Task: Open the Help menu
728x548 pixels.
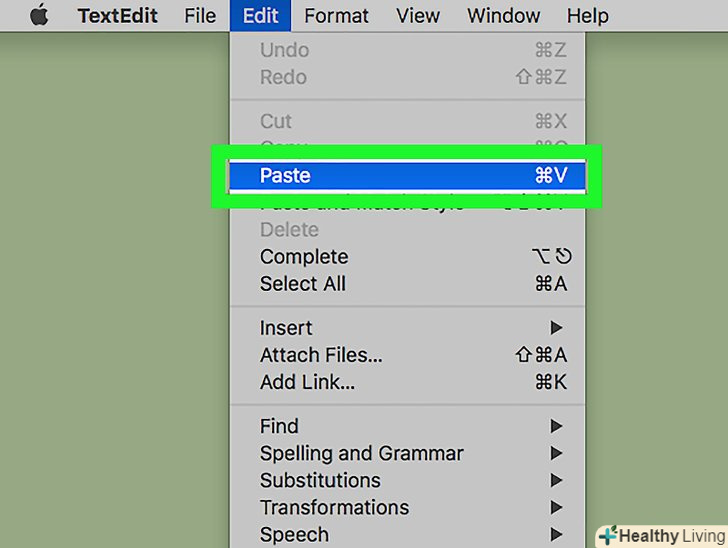Action: (587, 16)
